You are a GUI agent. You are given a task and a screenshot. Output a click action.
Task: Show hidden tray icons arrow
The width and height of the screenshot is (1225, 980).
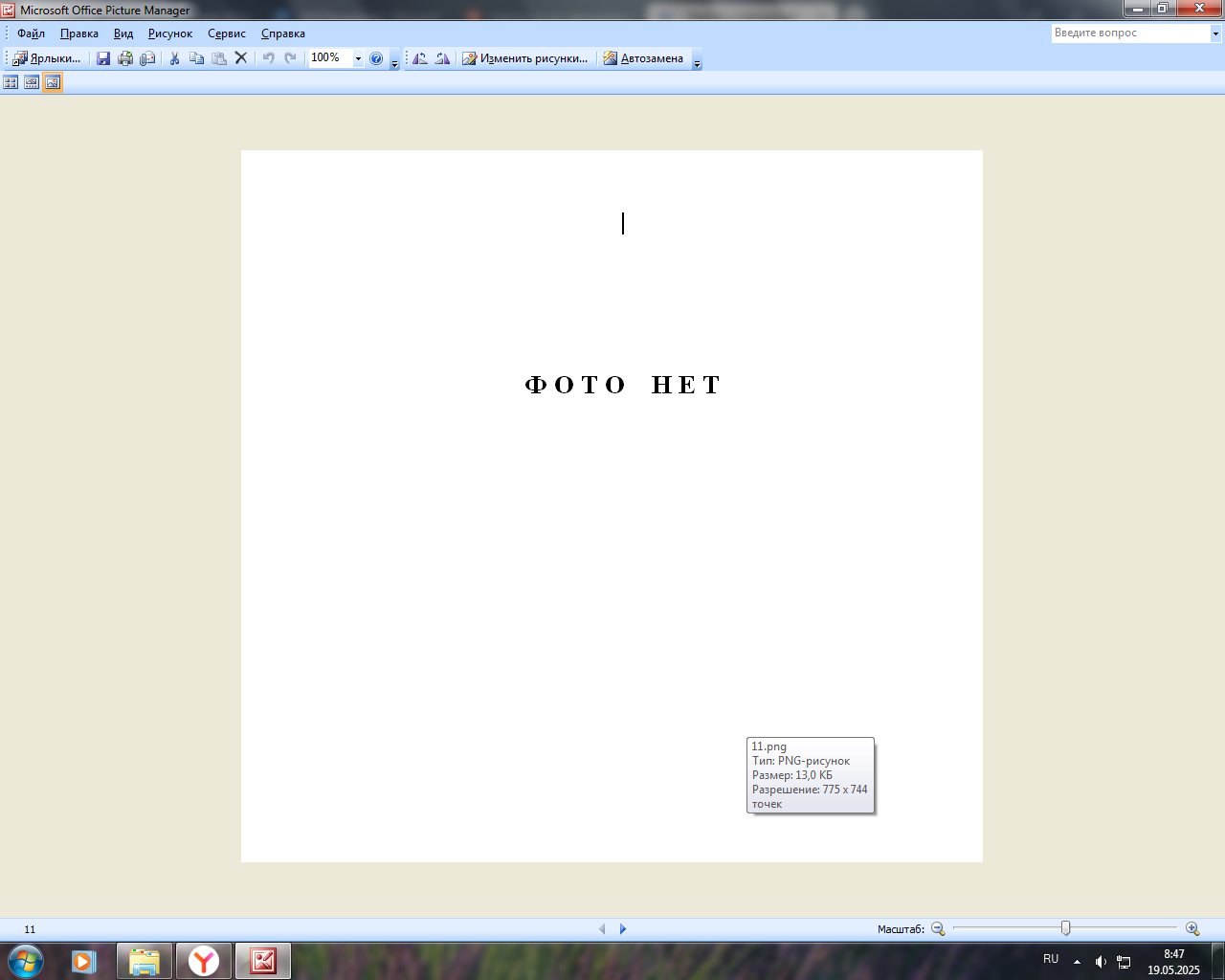pos(1077,962)
